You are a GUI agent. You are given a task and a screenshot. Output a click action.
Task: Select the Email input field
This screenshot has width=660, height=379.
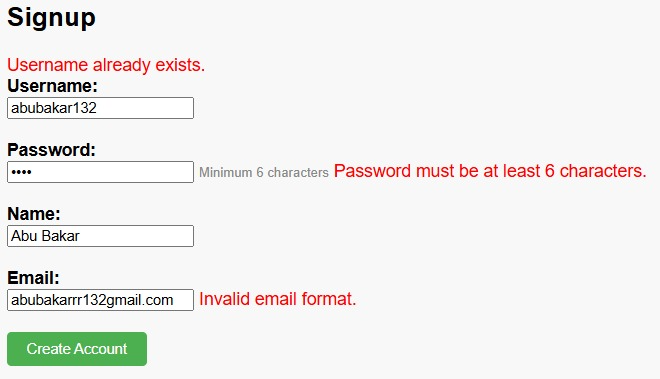[100, 300]
